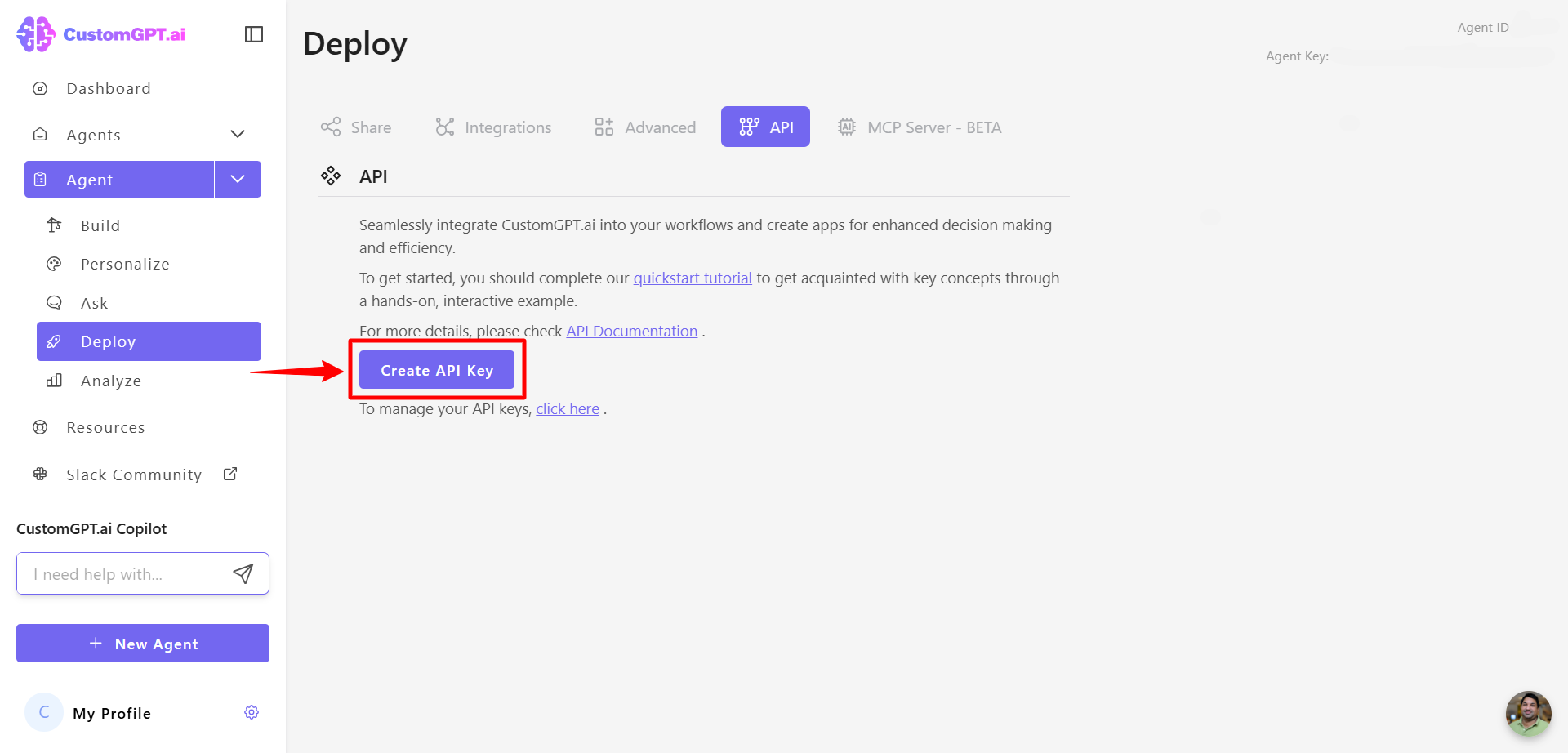The width and height of the screenshot is (1568, 753).
Task: Select the API tab
Action: click(765, 127)
